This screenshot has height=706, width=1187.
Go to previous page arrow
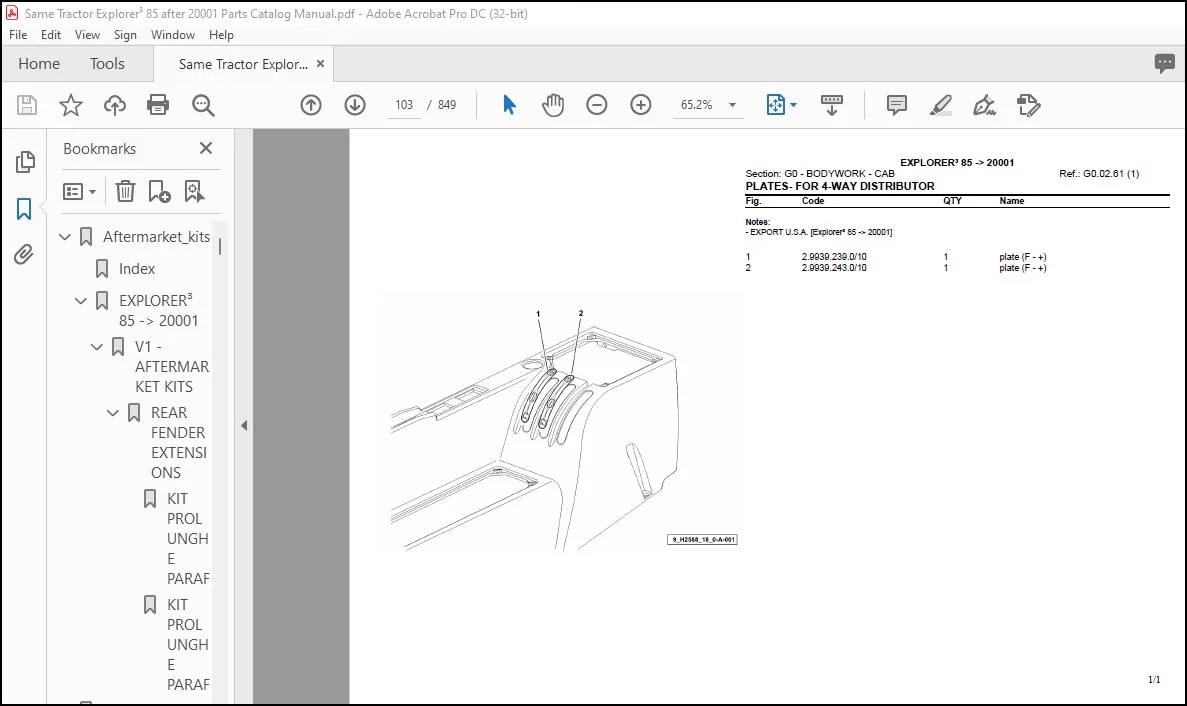[x=310, y=105]
